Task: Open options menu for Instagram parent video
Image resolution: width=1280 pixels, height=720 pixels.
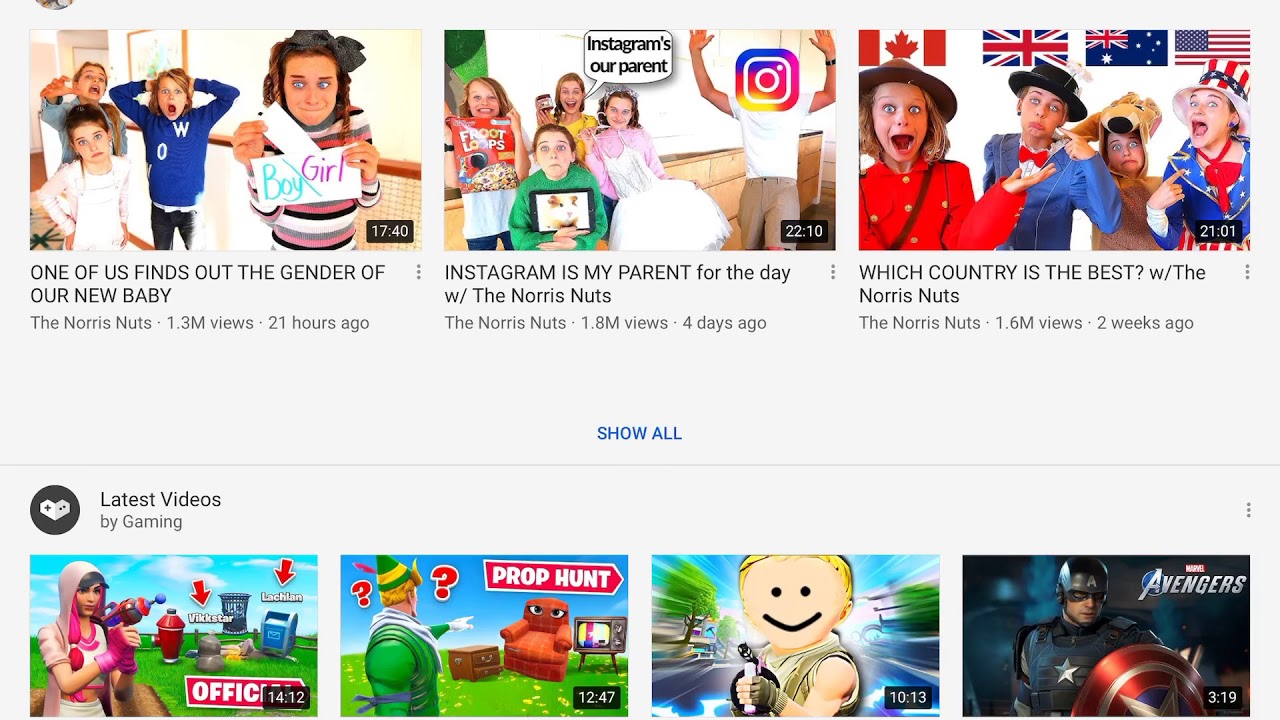Action: click(832, 272)
